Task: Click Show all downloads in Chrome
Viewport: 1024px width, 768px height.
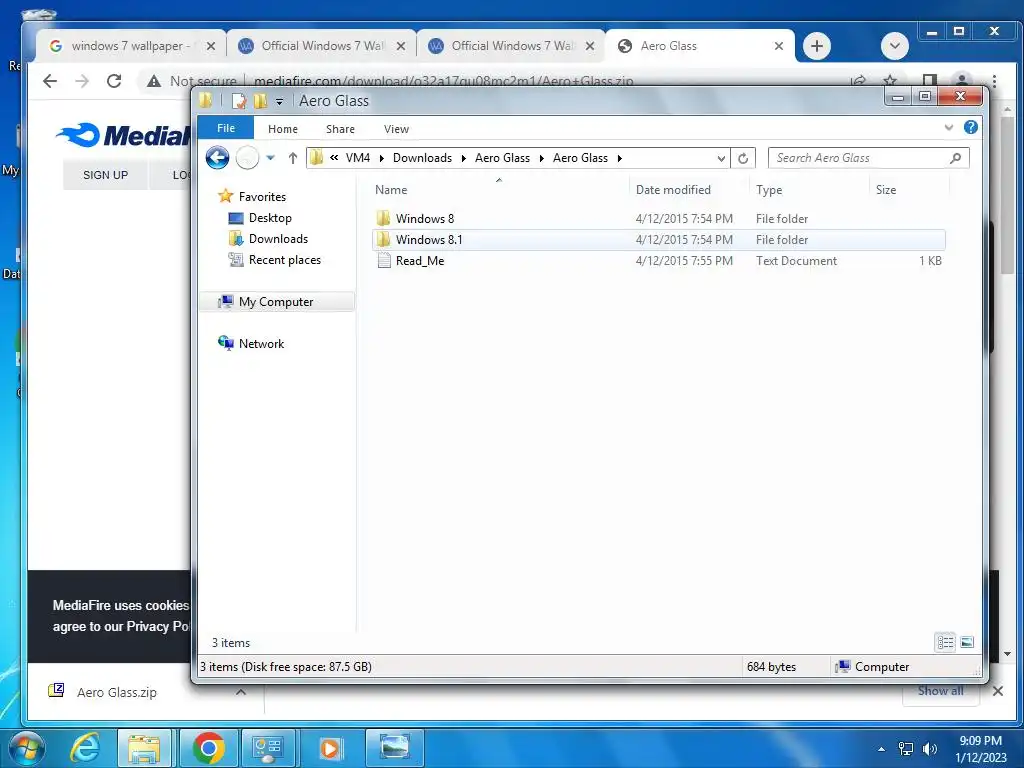Action: click(x=940, y=691)
